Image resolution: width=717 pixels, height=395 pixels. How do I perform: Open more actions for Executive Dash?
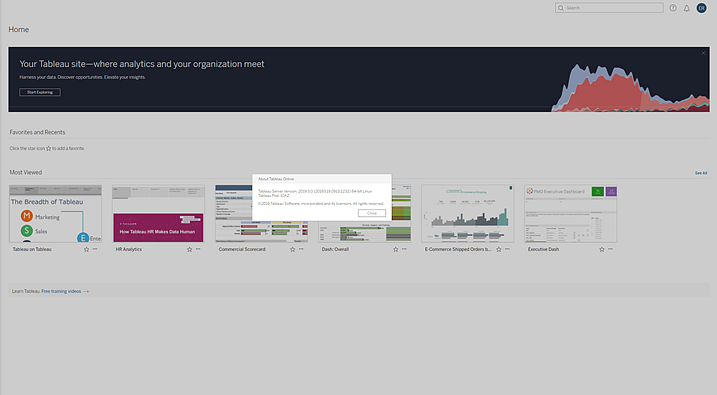pos(610,249)
